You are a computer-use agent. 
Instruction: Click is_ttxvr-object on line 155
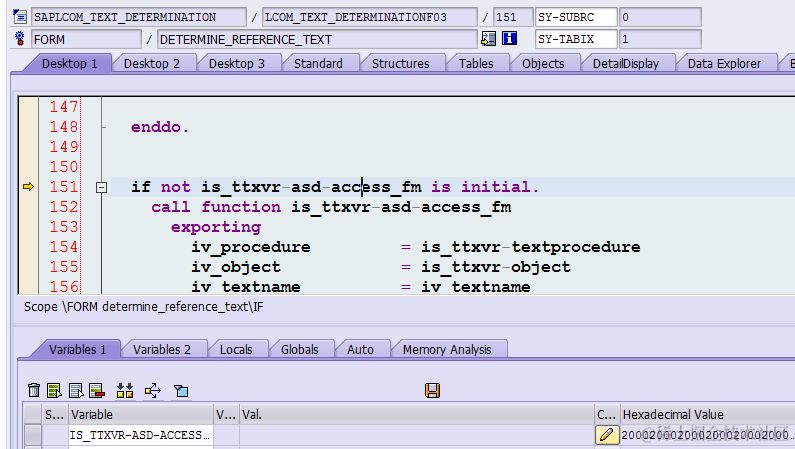pyautogui.click(x=496, y=267)
